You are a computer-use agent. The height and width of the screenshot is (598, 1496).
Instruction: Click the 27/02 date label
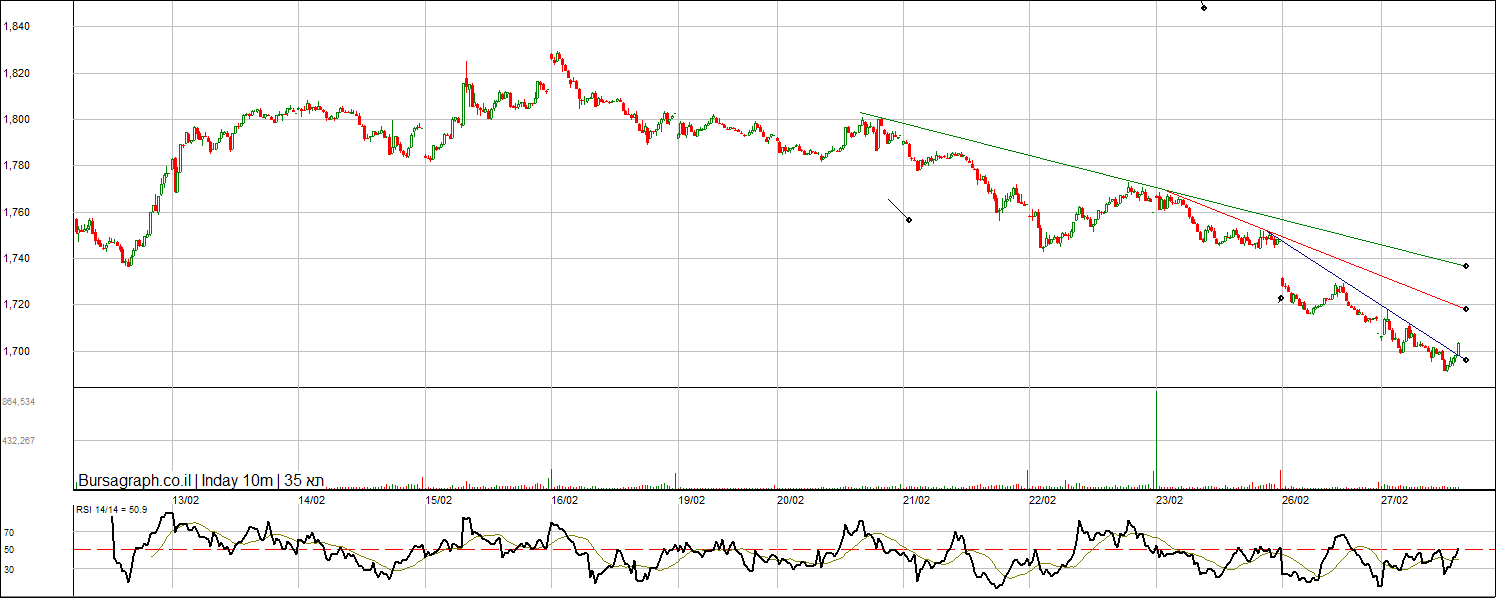(1395, 499)
